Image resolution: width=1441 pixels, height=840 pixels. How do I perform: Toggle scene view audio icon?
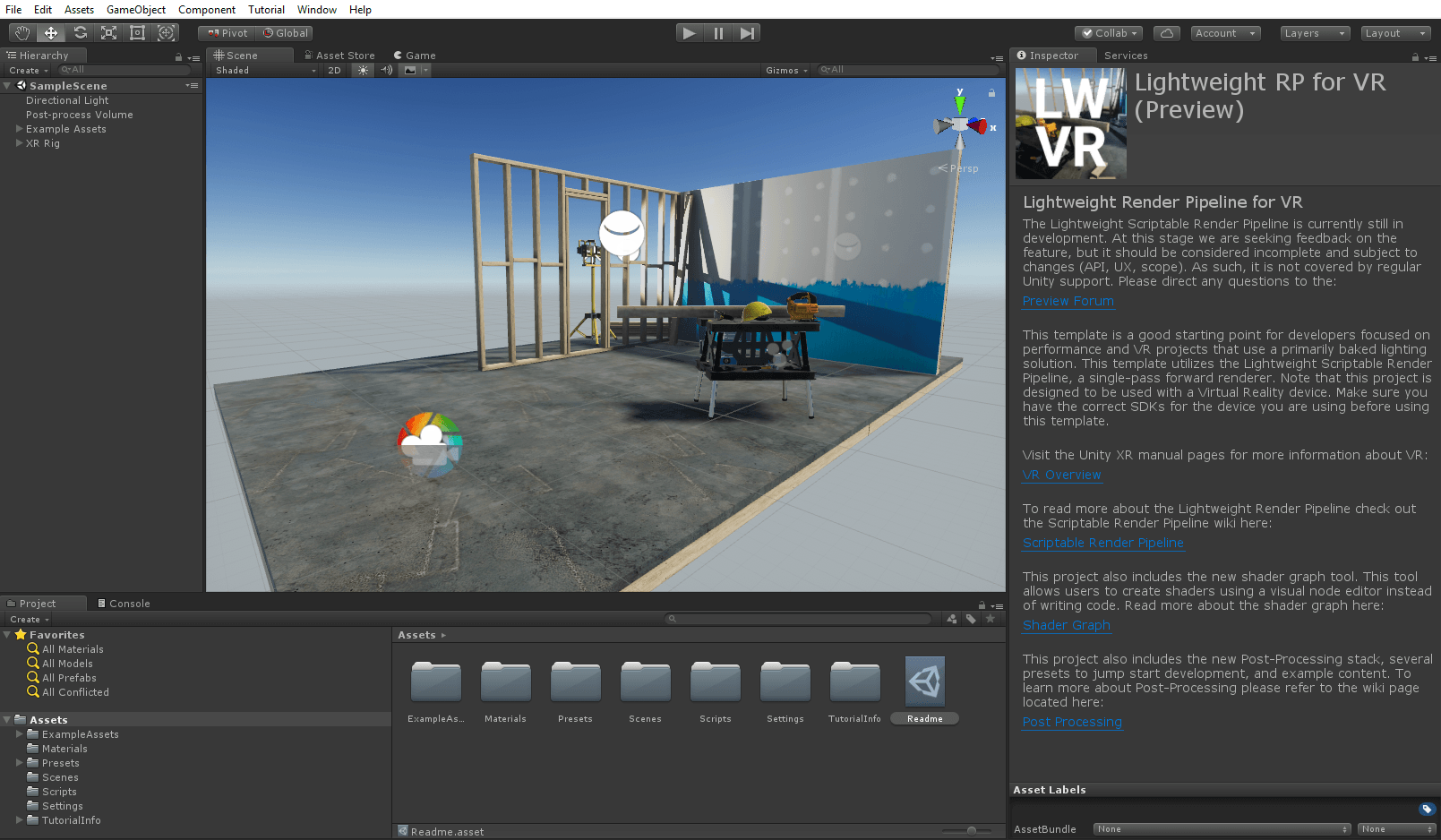coord(386,70)
